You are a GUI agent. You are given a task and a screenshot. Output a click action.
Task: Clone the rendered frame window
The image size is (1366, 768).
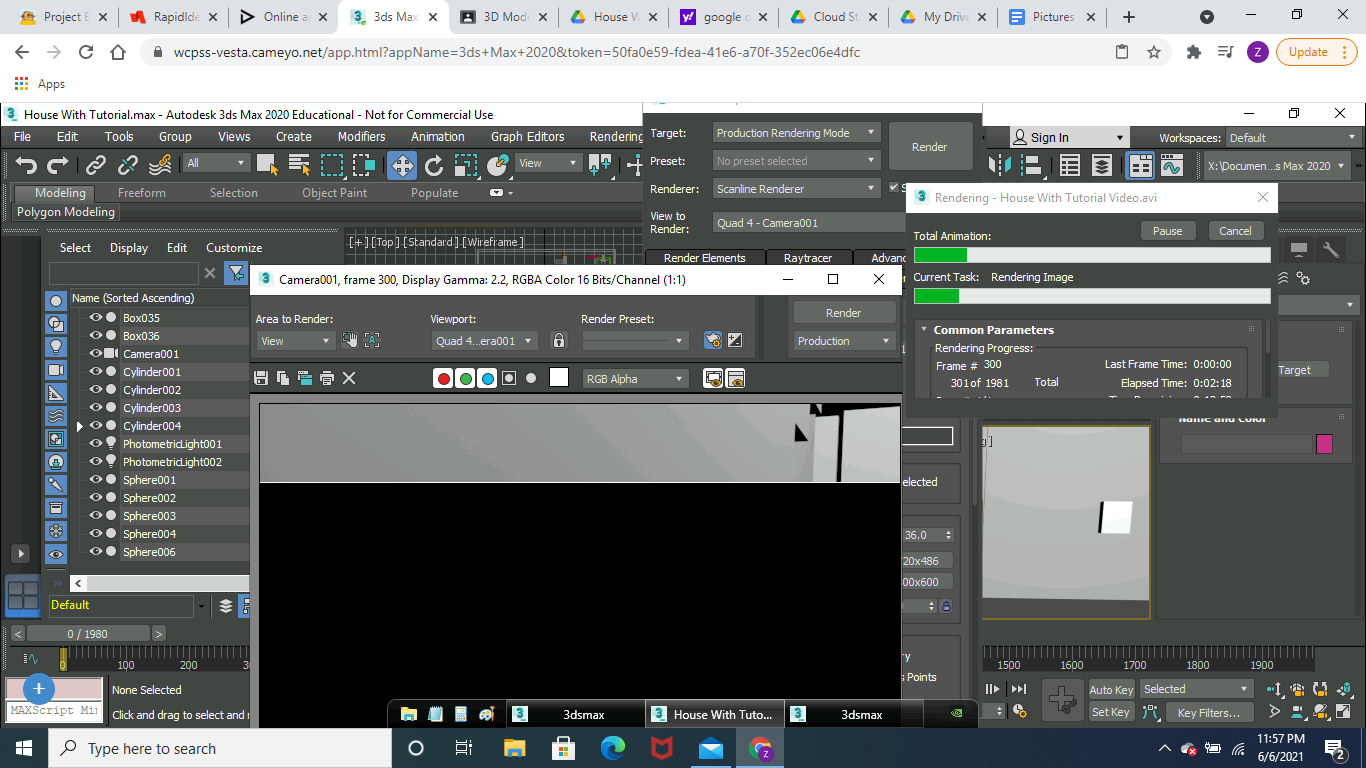[x=305, y=378]
